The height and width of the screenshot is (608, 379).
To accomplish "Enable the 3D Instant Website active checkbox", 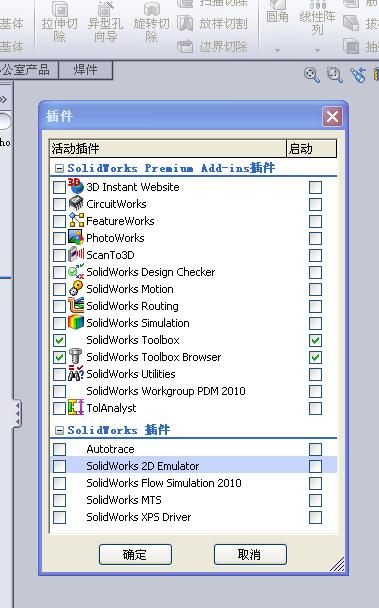I will (59, 187).
